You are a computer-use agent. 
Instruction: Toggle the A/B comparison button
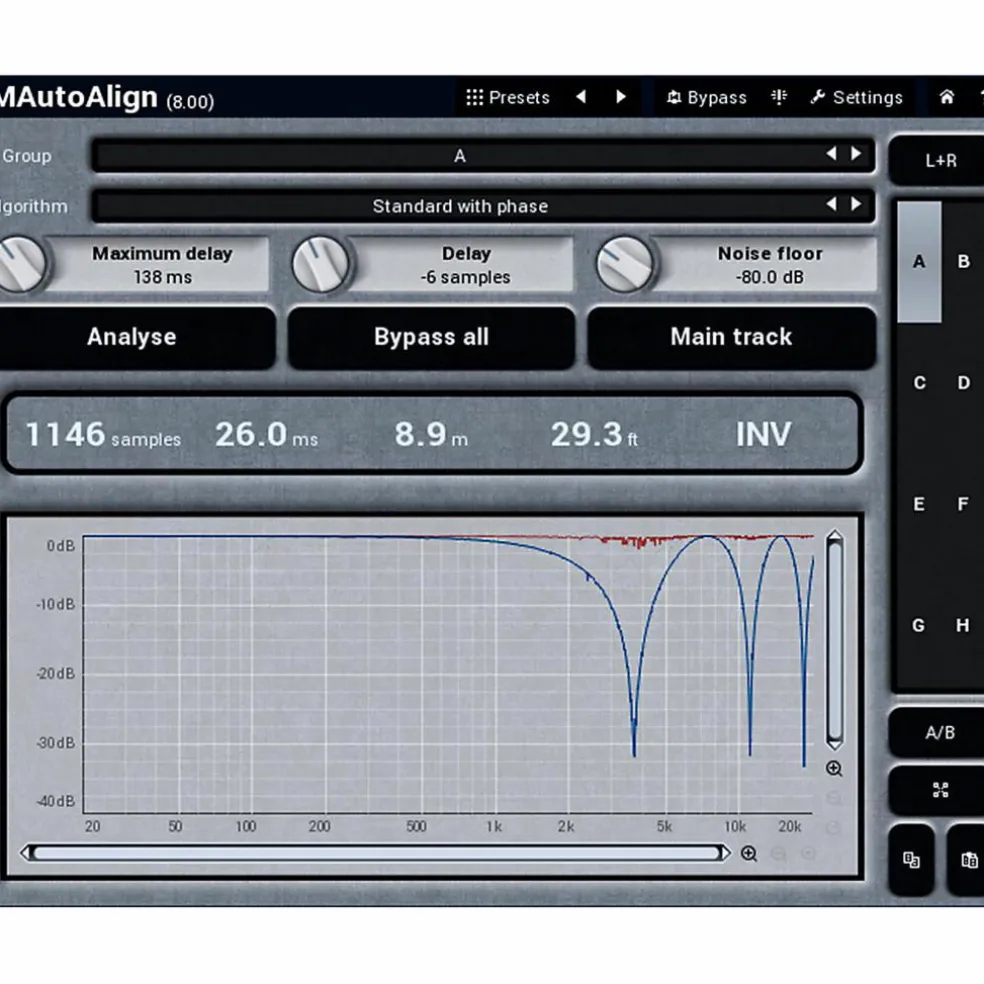[939, 732]
